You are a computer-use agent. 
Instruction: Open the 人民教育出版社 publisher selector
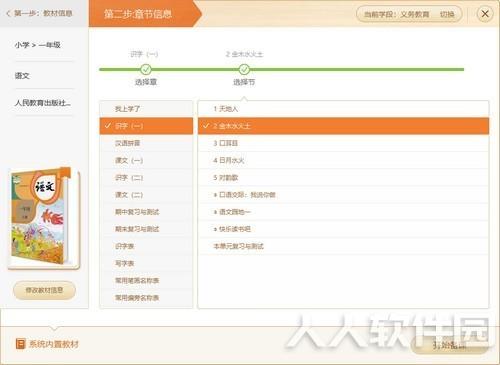pyautogui.click(x=43, y=103)
